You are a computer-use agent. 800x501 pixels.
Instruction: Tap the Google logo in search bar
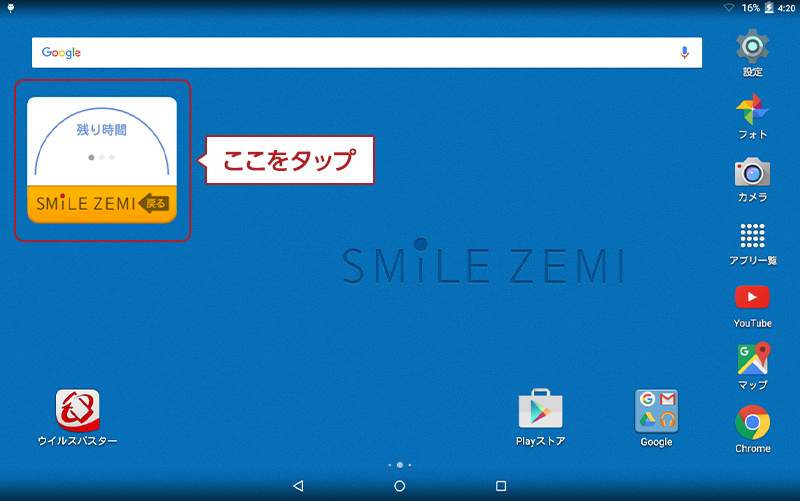click(61, 53)
